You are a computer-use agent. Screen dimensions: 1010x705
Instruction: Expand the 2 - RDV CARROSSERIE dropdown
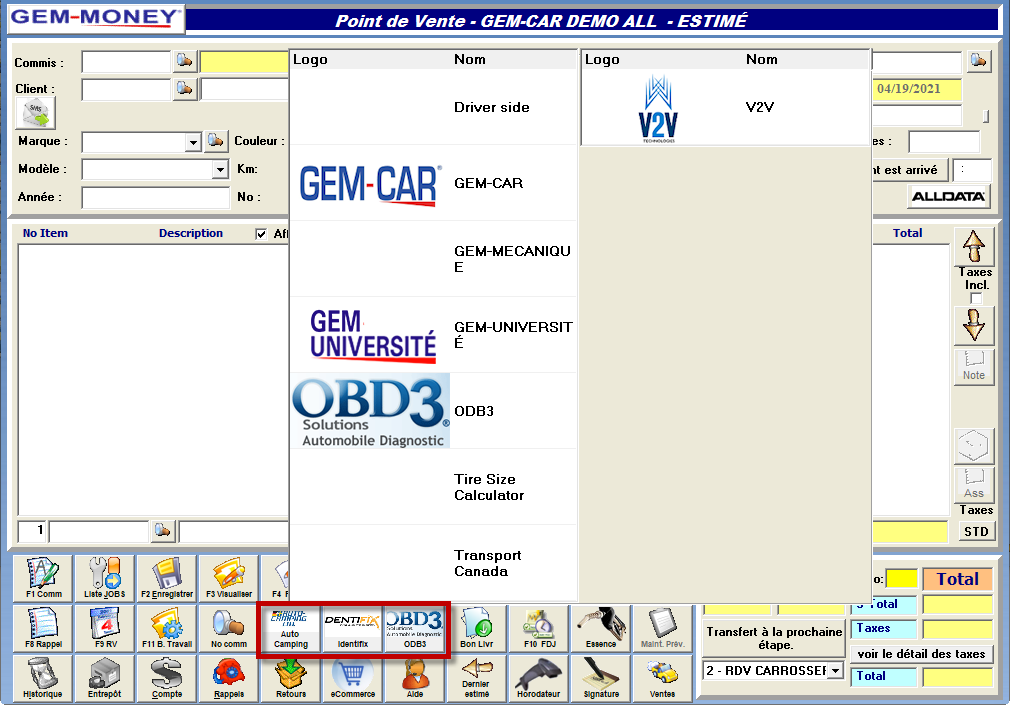835,671
